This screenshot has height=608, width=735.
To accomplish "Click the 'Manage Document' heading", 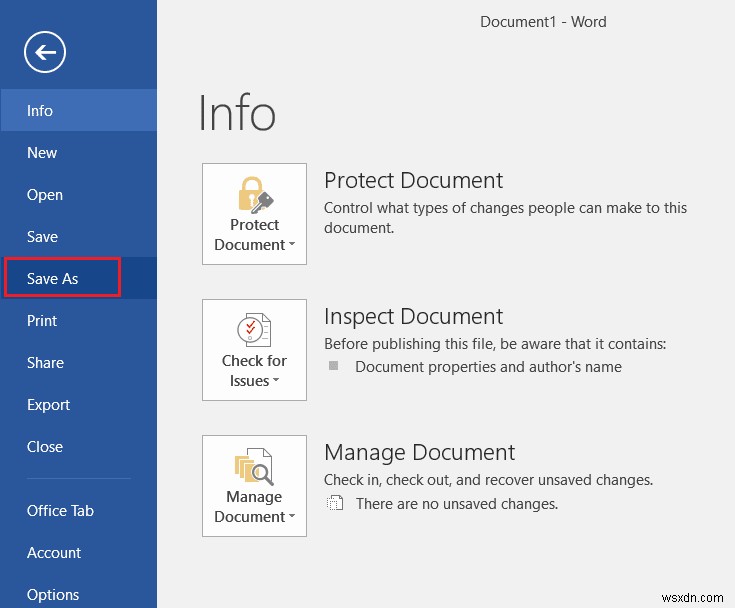I will [x=420, y=452].
